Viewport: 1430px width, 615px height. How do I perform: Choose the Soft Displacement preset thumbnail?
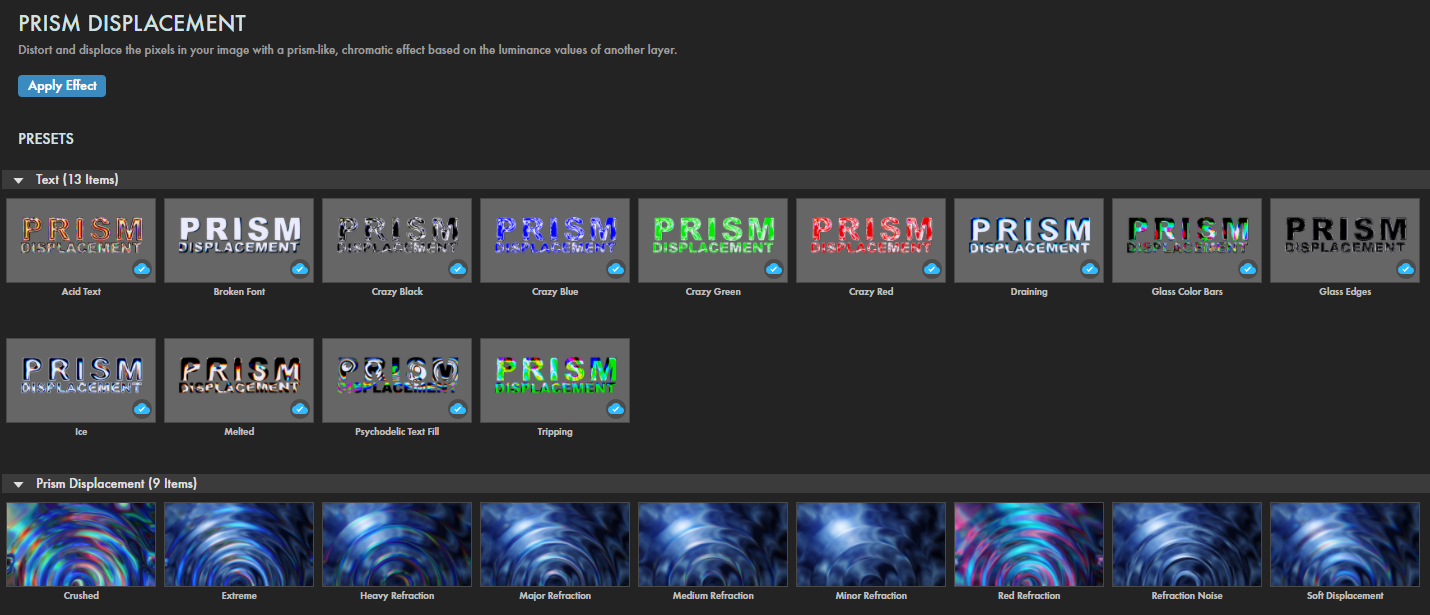1345,544
